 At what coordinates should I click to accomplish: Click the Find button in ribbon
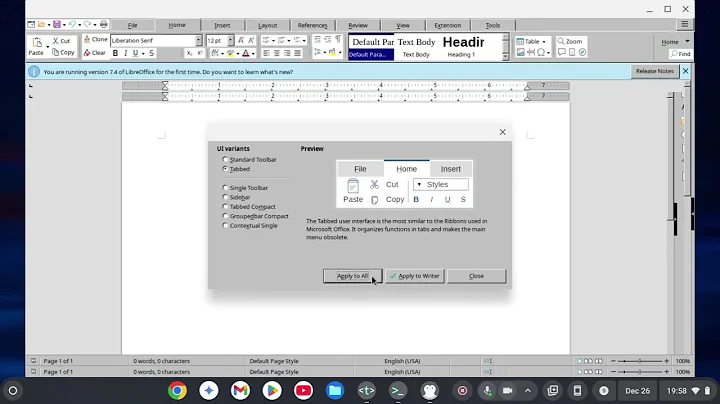pos(681,54)
